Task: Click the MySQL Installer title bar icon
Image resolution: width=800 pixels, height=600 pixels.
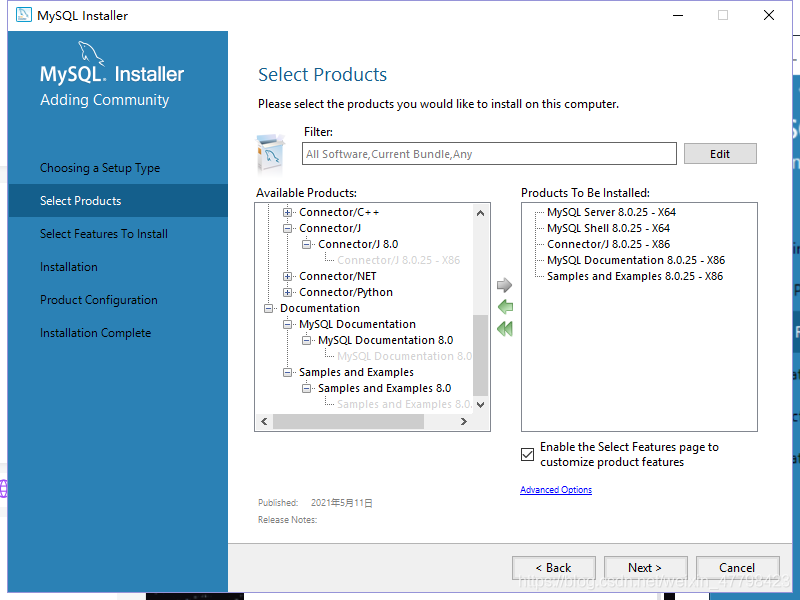Action: point(23,15)
